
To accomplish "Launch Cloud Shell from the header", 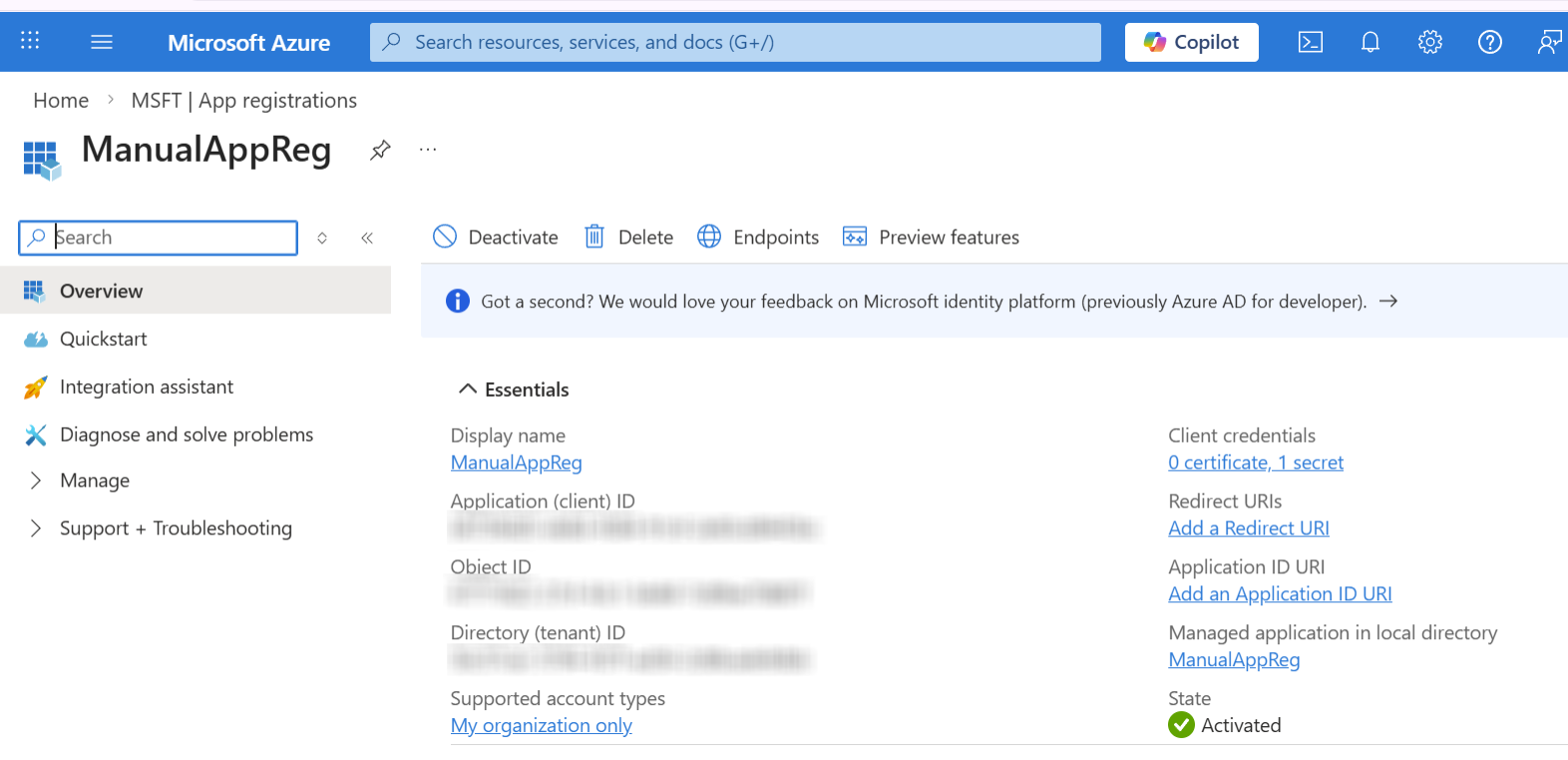I will (1310, 42).
